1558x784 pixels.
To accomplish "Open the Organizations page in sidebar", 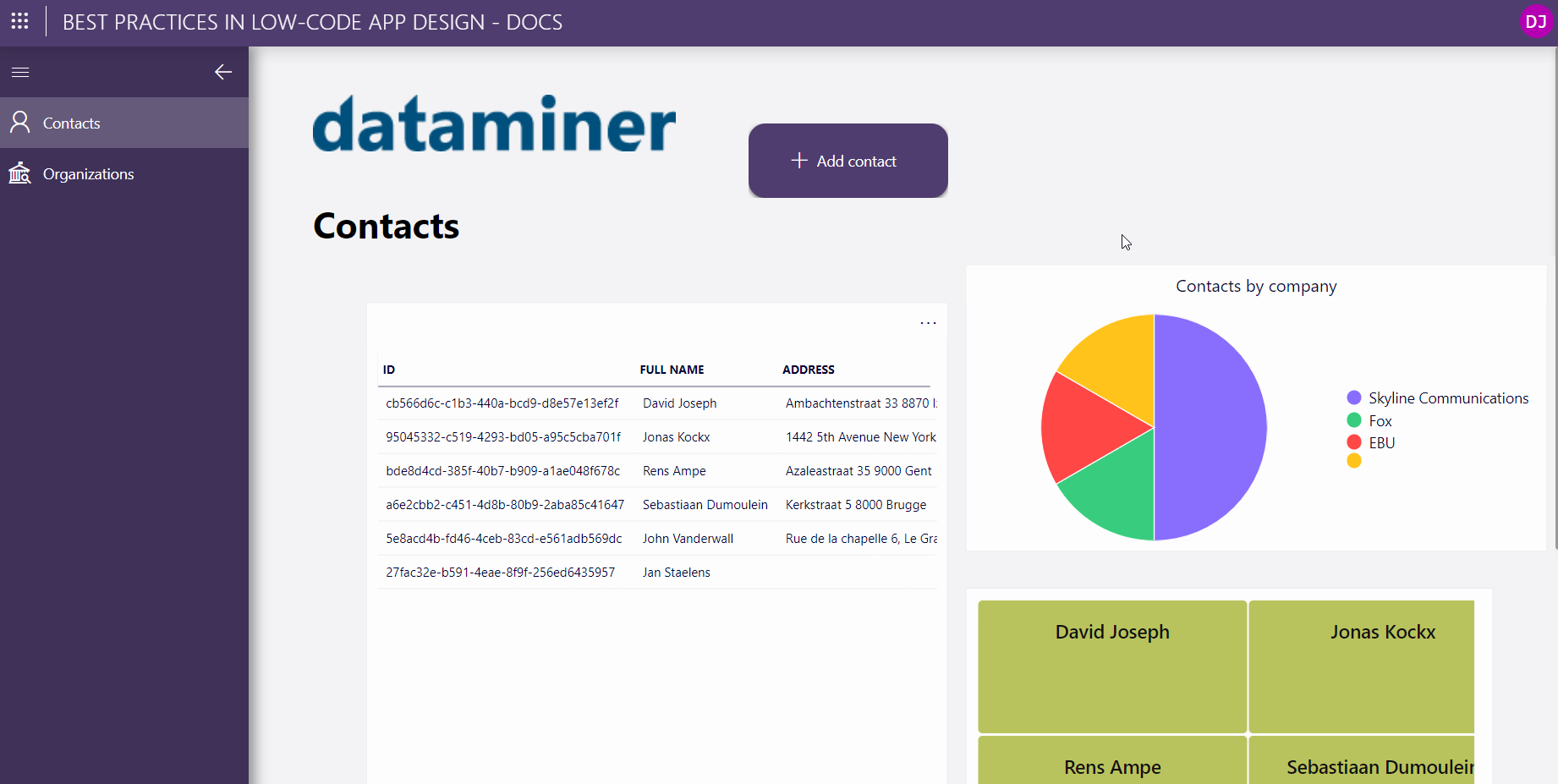I will coord(88,174).
